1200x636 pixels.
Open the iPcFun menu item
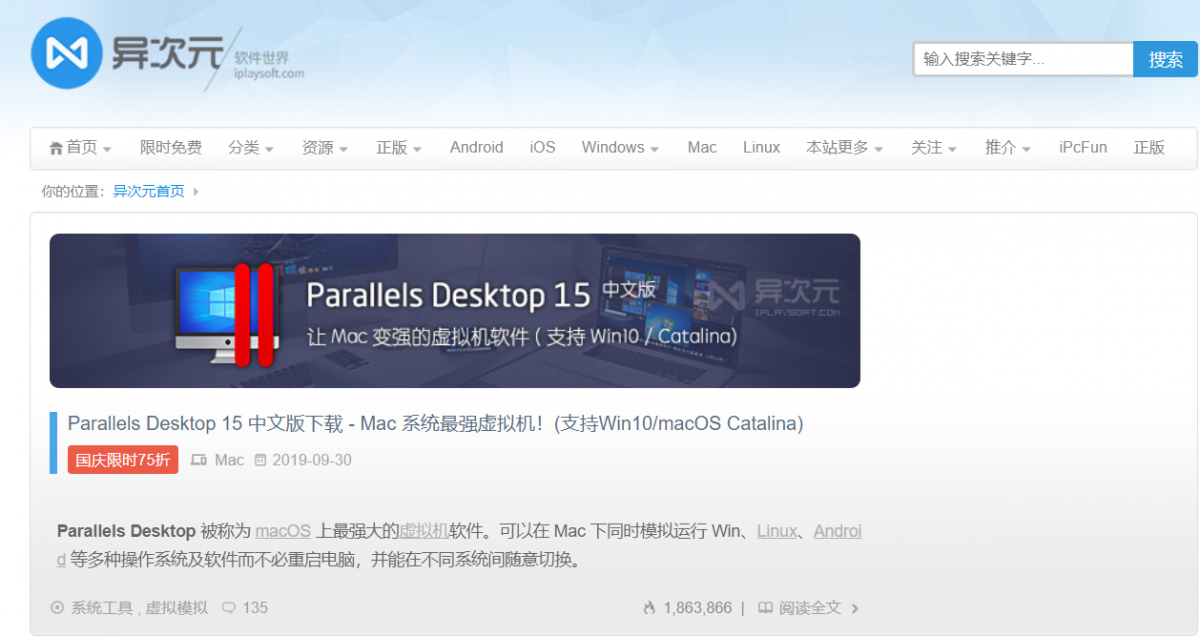coord(1083,148)
